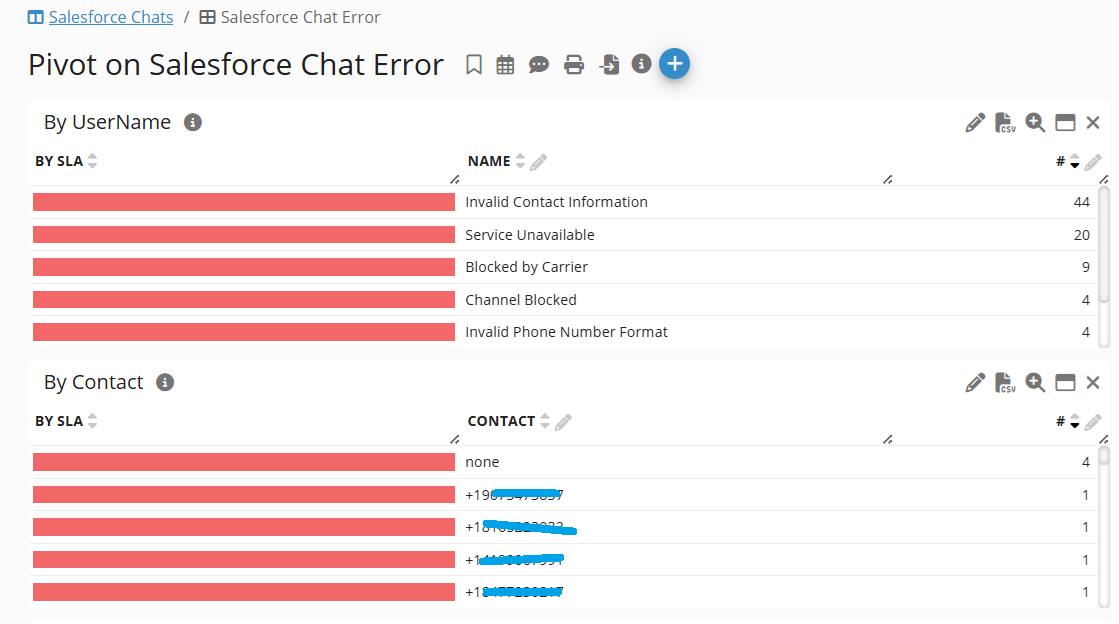This screenshot has width=1119, height=624.
Task: Click red SLA bar for Invalid Contact Information
Action: 243,202
